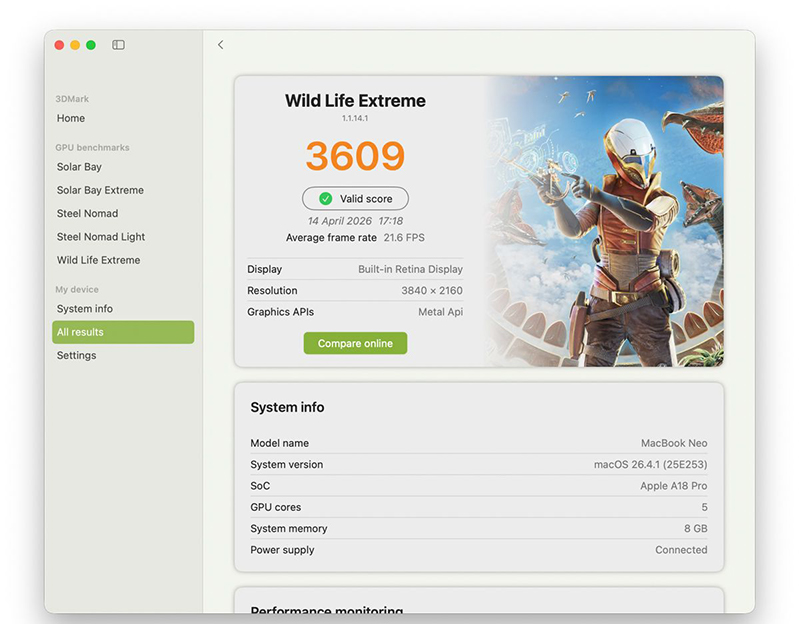This screenshot has width=800, height=624.
Task: Click the red close window button
Action: pyautogui.click(x=59, y=45)
